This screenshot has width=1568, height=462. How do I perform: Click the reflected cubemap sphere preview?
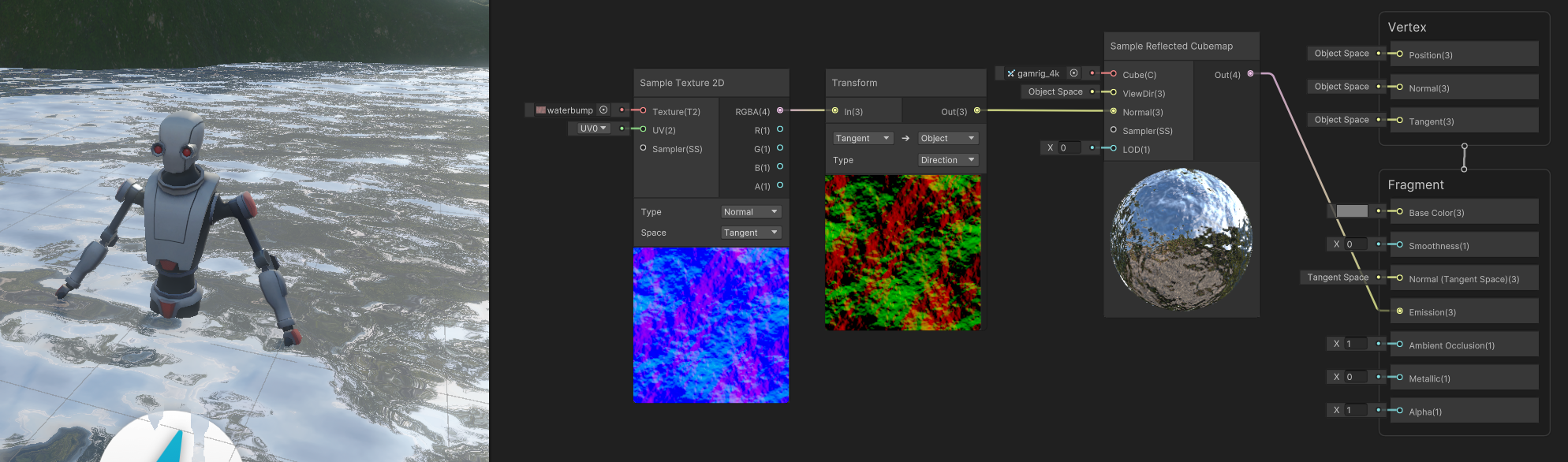coord(1181,240)
